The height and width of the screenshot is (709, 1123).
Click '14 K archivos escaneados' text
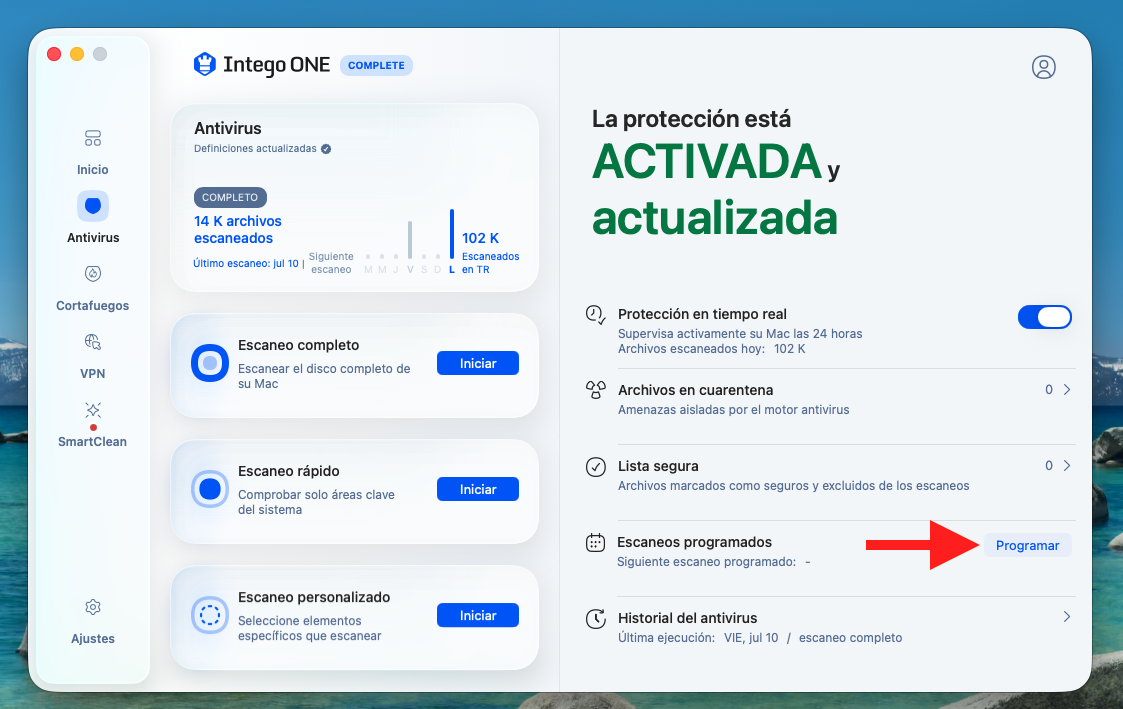coord(238,230)
